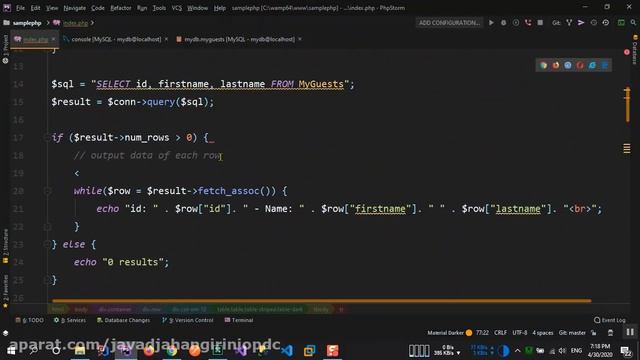Viewport: 640px width, 360px height.
Task: Click Material Darker theme status widget
Action: tap(449, 333)
